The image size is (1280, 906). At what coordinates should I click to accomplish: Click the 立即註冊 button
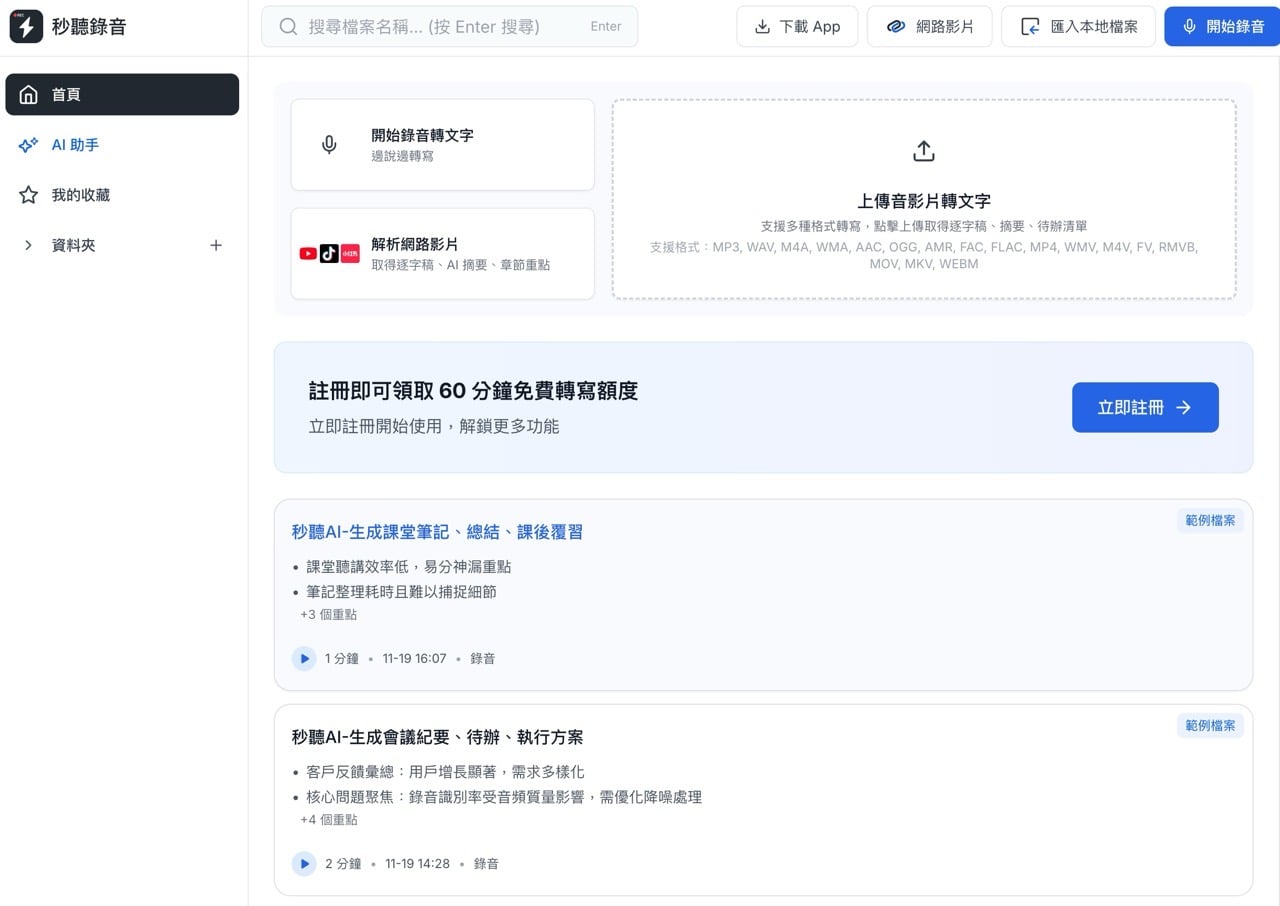pyautogui.click(x=1145, y=407)
